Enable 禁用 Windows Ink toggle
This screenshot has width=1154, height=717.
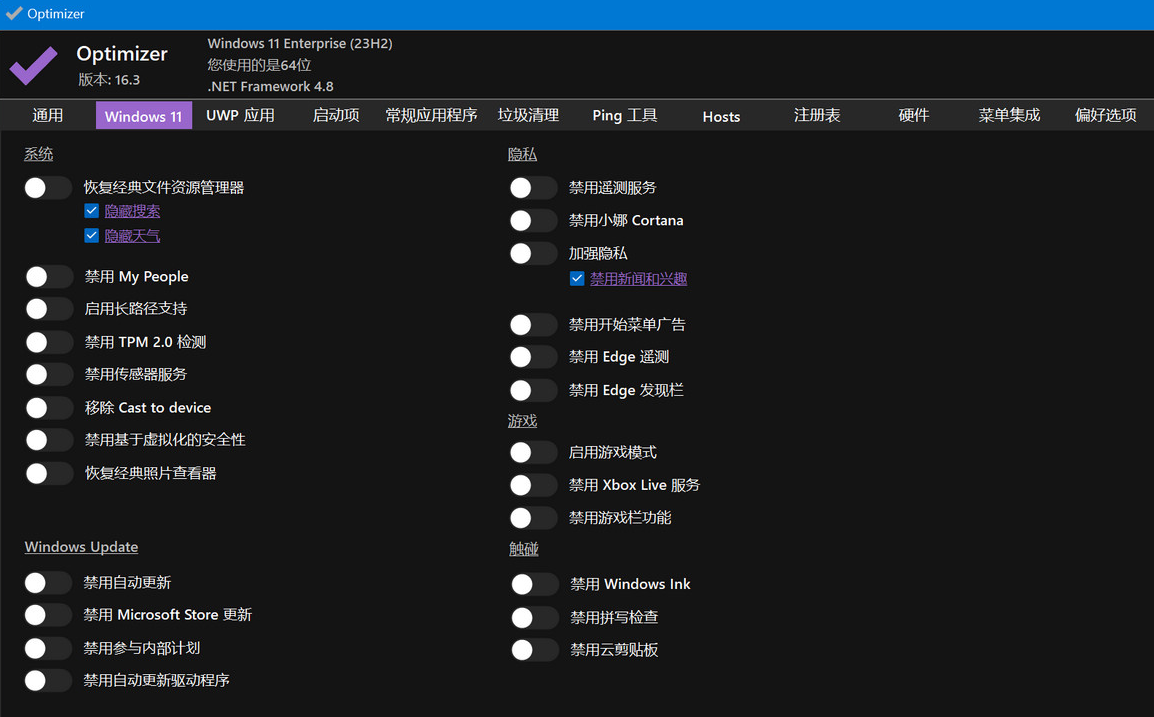coord(534,584)
